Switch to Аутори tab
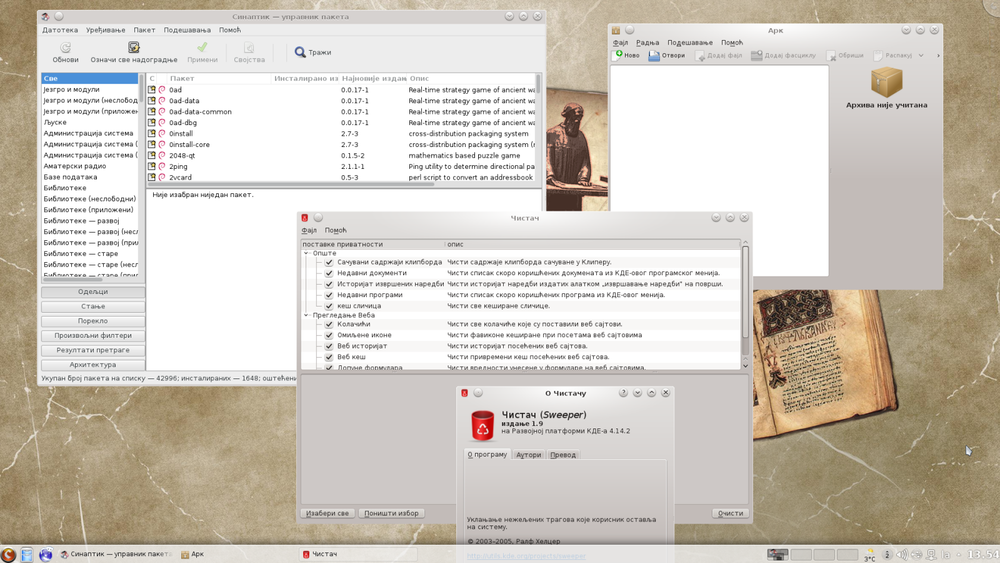This screenshot has width=1000, height=563. [528, 455]
